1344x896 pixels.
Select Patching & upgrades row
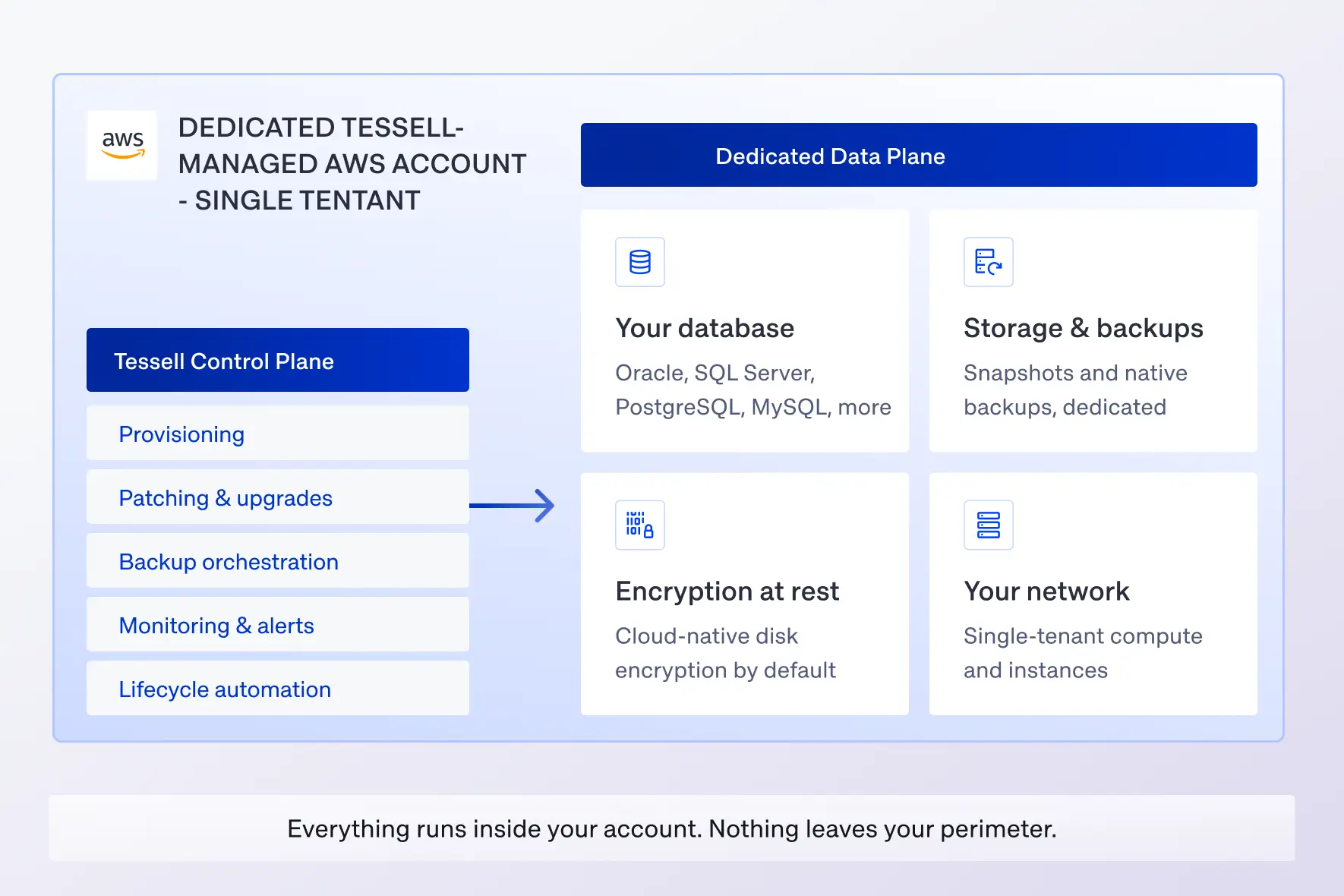point(278,497)
